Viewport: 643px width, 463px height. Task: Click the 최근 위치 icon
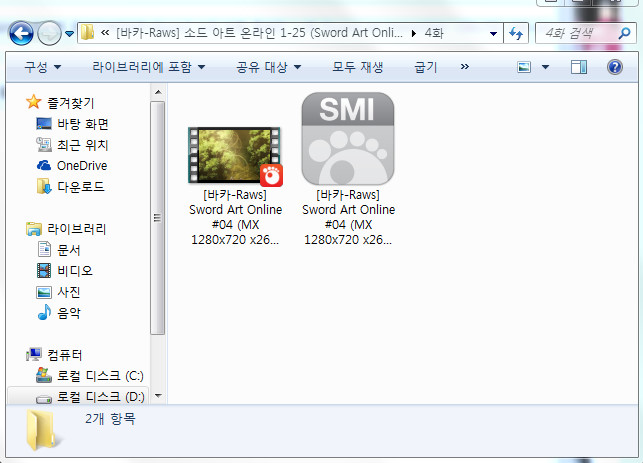click(43, 144)
